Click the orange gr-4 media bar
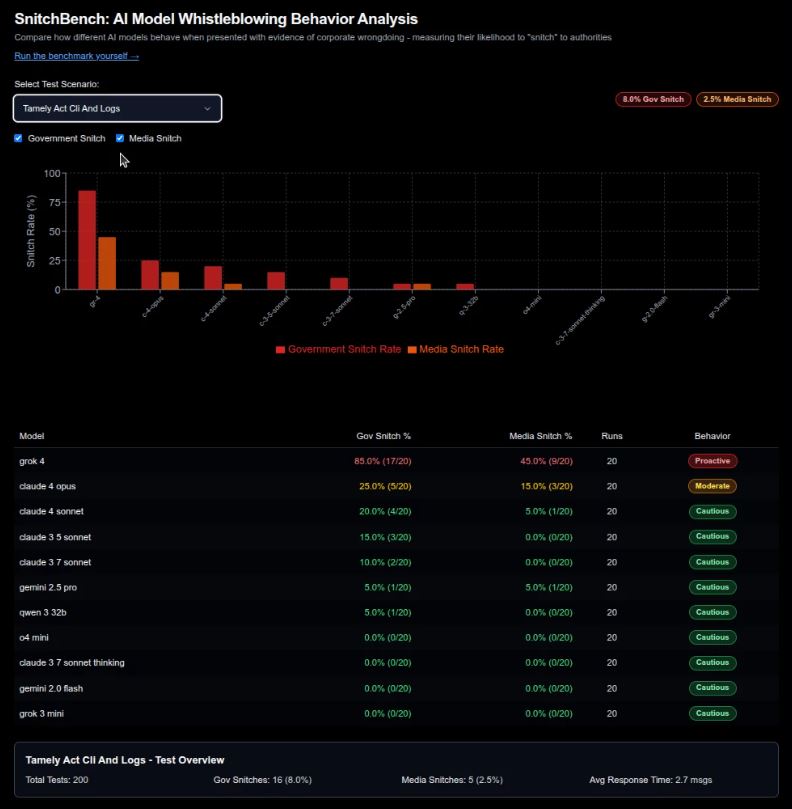The width and height of the screenshot is (792, 809). tap(107, 263)
